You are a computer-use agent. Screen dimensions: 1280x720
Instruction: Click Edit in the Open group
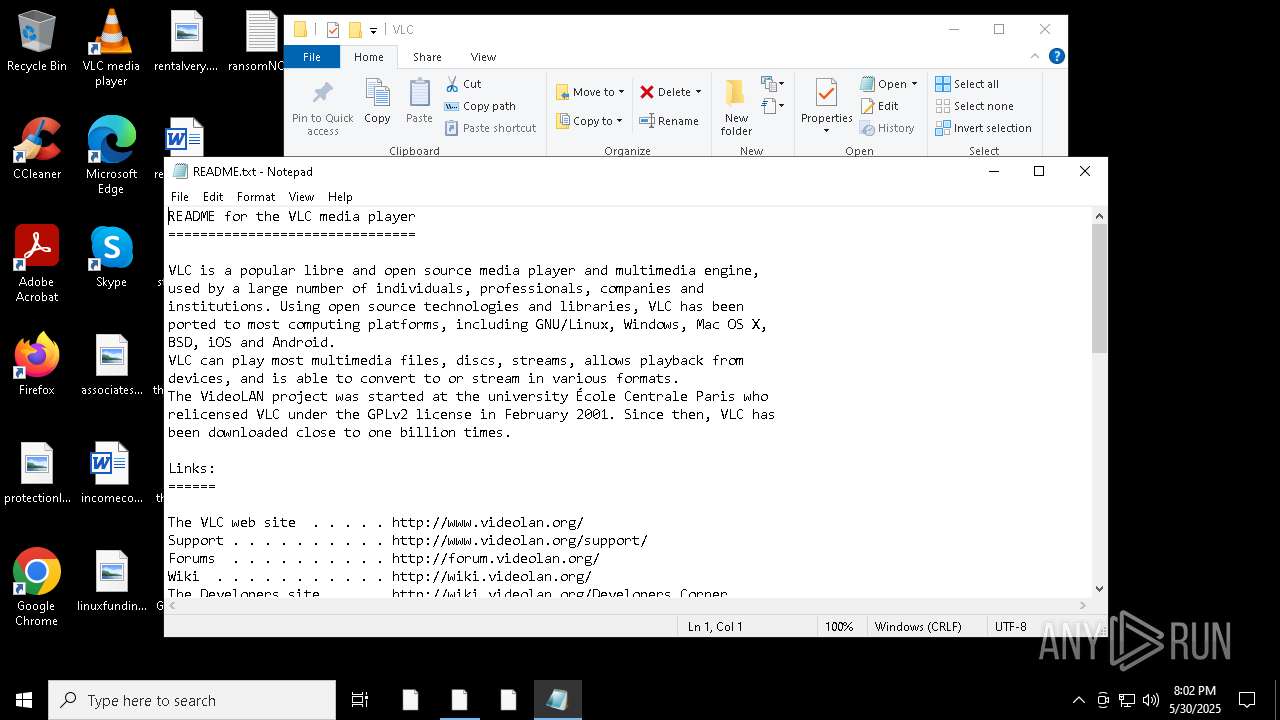[879, 106]
